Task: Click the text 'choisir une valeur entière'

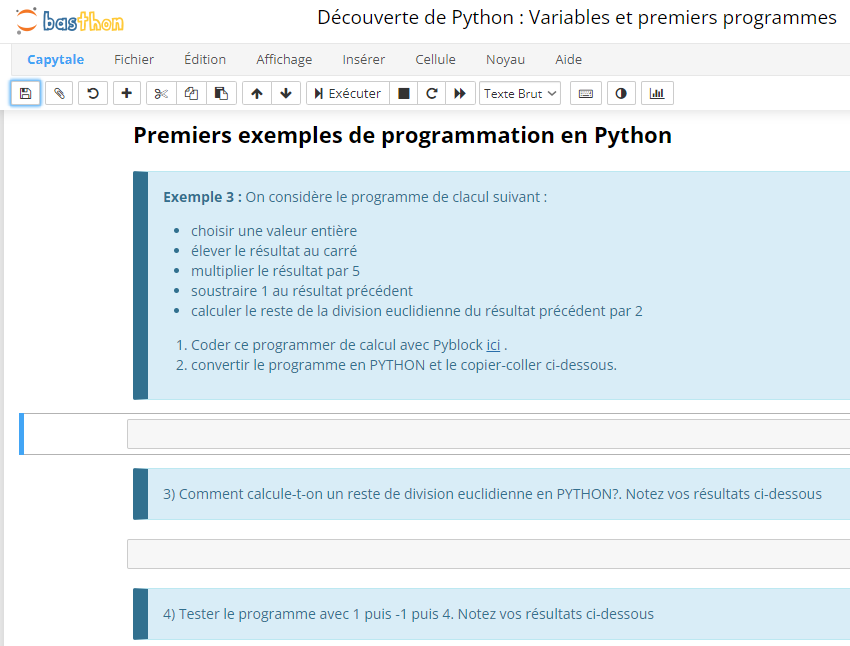Action: [x=274, y=231]
